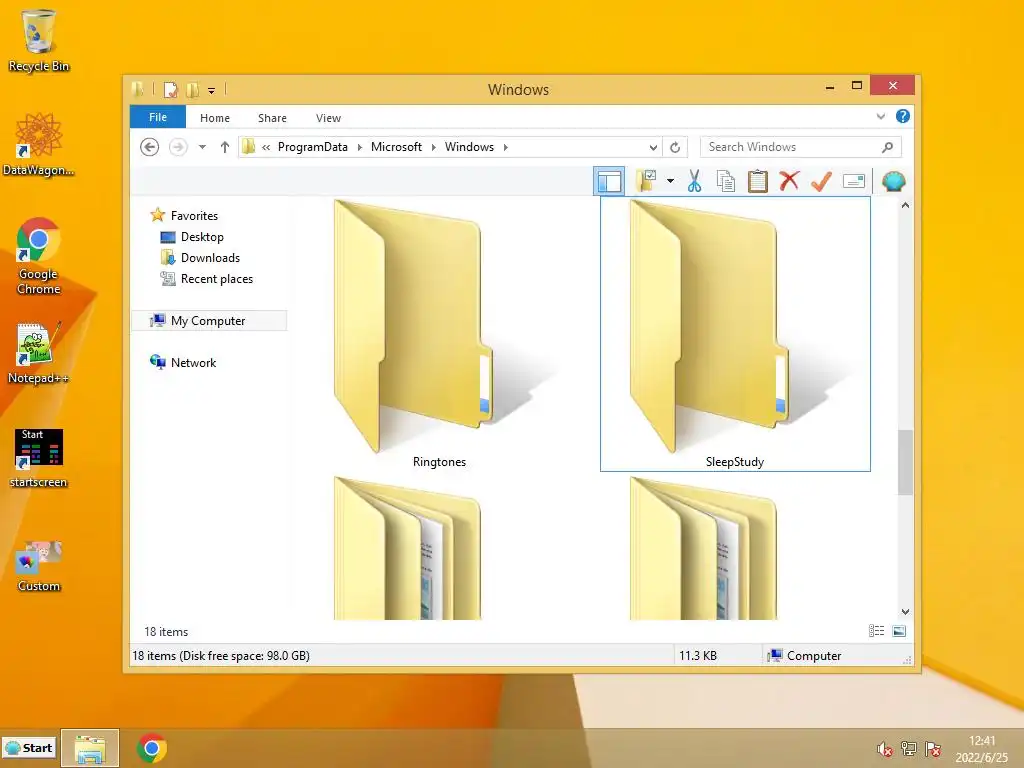Click the search magnifier icon
Viewport: 1024px width, 768px height.
[887, 148]
